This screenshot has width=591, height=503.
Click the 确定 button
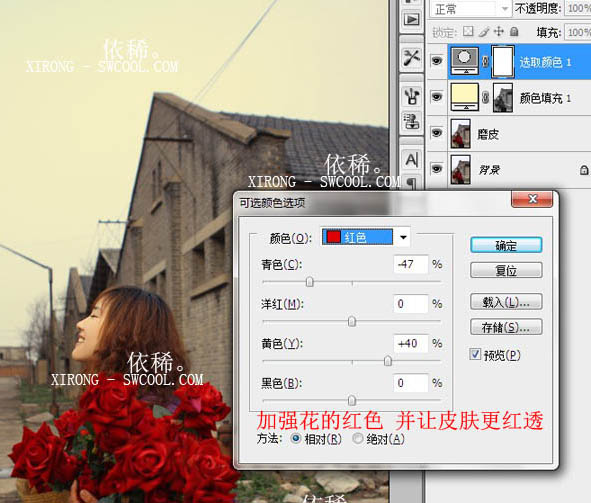coord(506,245)
